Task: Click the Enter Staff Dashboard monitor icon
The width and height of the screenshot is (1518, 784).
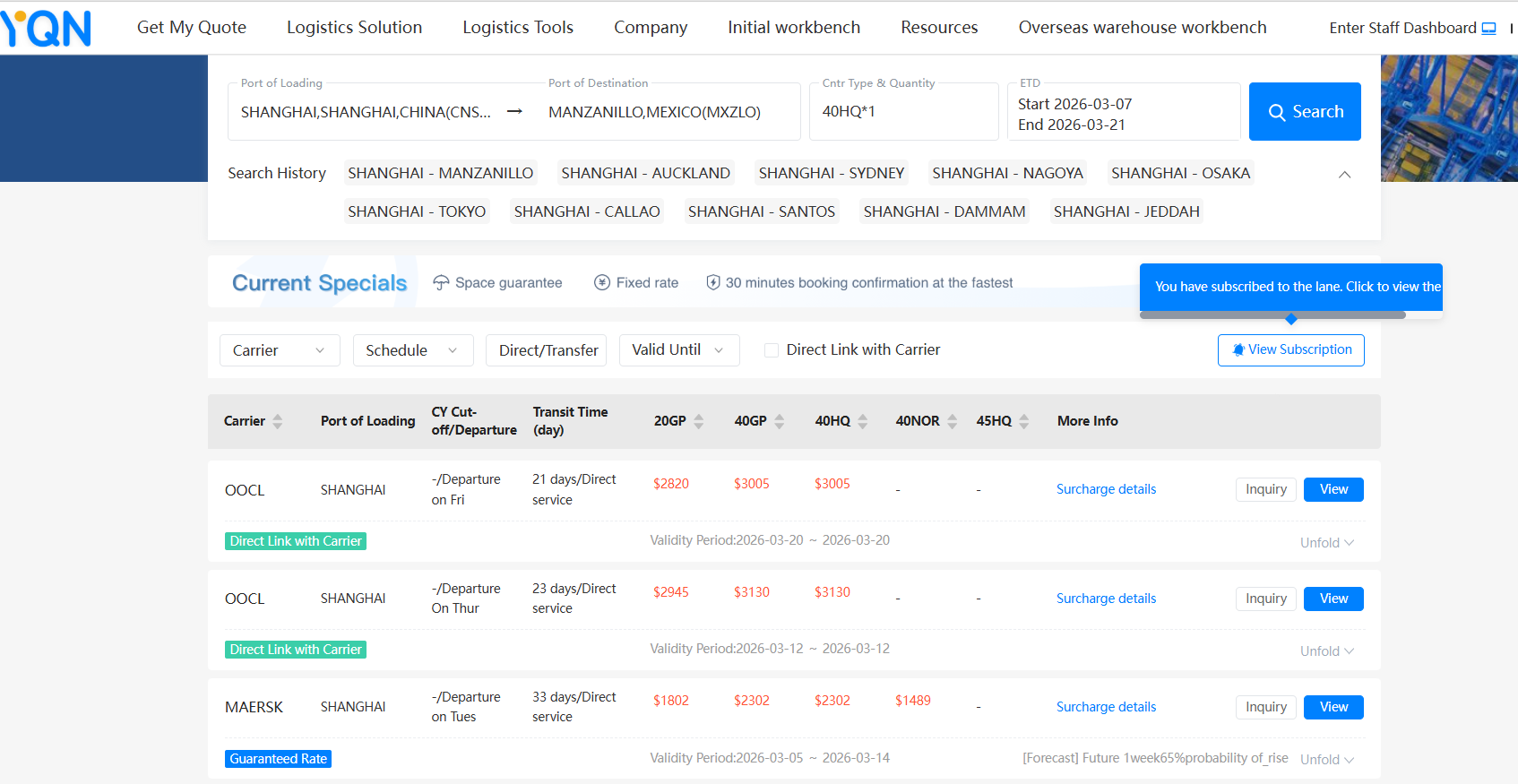Action: point(1488,29)
